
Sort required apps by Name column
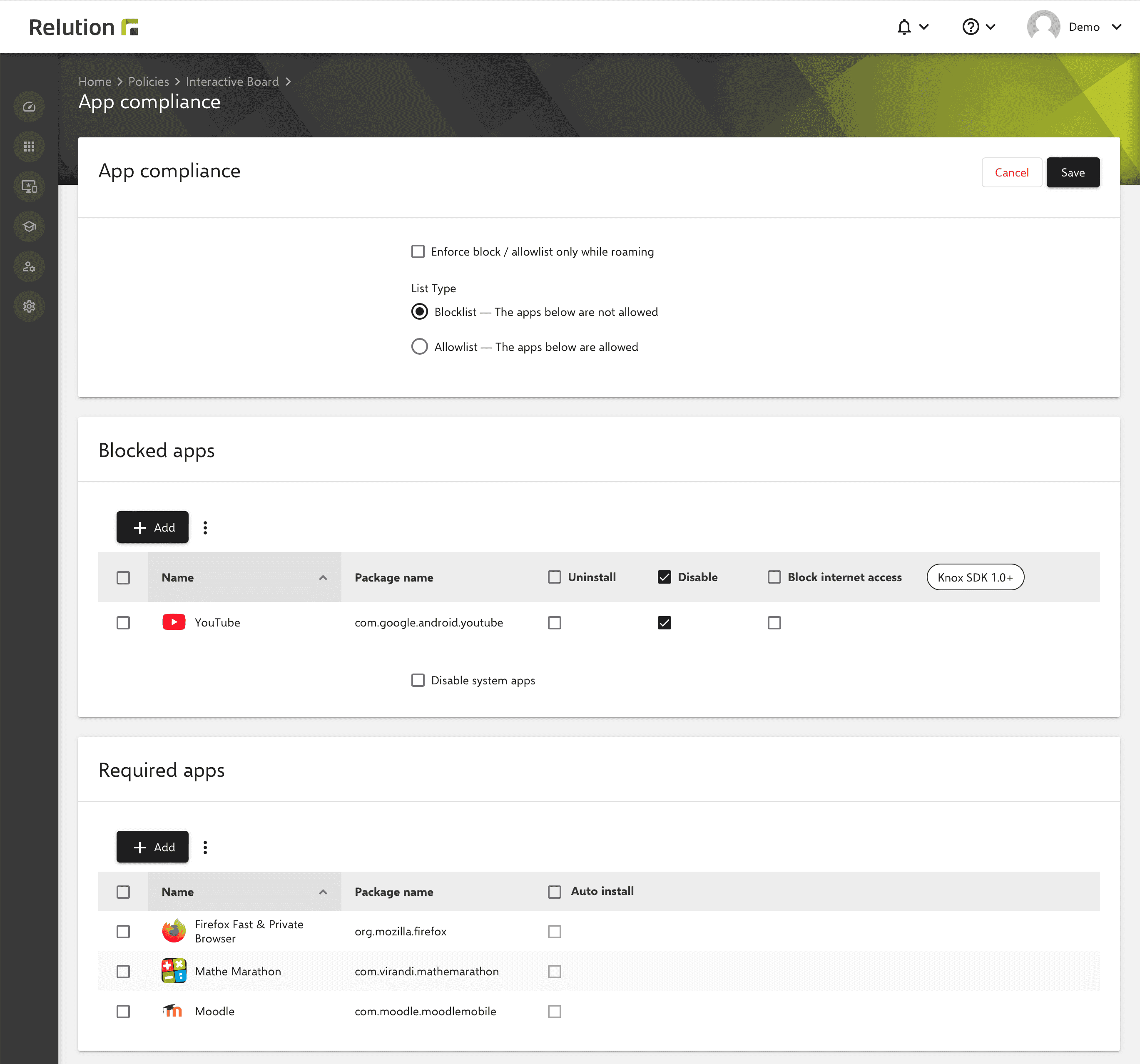[245, 892]
